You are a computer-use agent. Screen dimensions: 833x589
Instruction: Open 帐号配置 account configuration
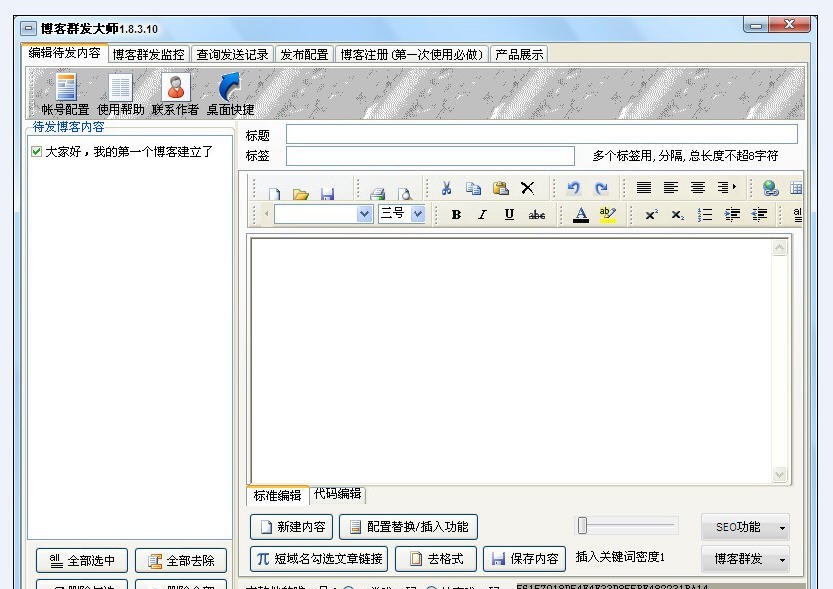[x=65, y=95]
